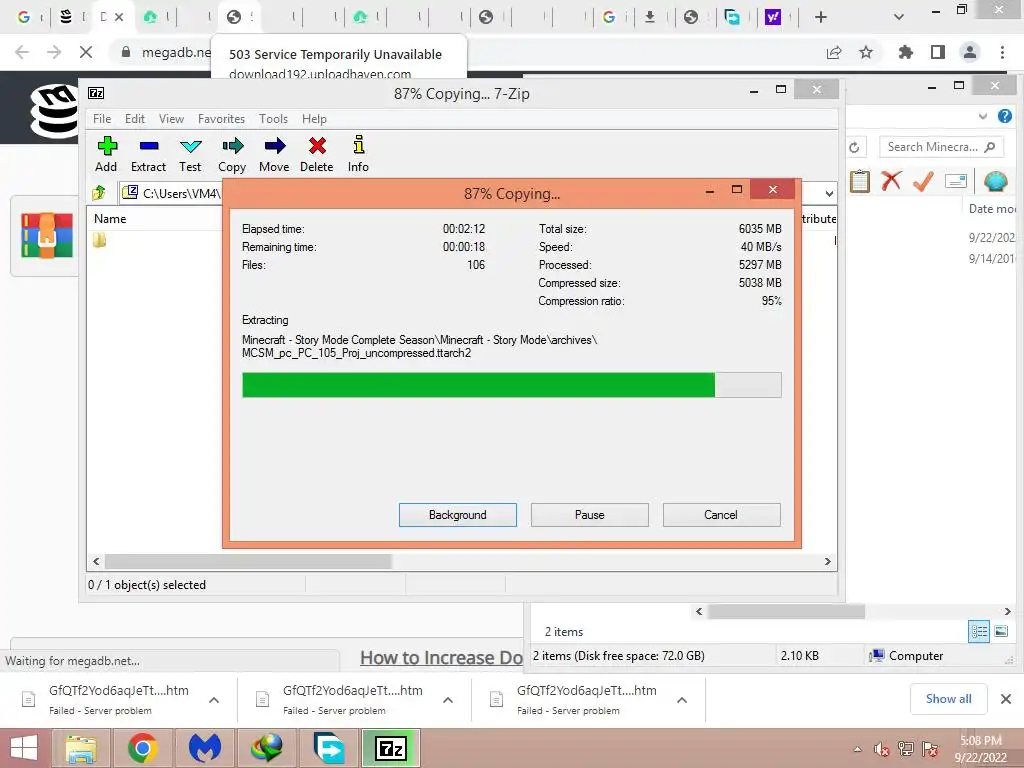1024x768 pixels.
Task: Open options for second failed download
Action: pos(448,700)
